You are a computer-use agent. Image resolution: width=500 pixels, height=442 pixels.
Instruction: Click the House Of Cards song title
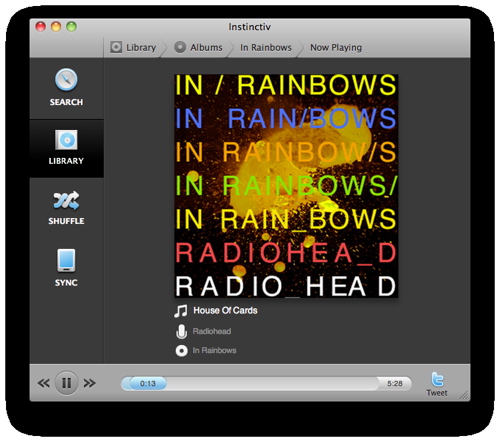click(x=225, y=310)
